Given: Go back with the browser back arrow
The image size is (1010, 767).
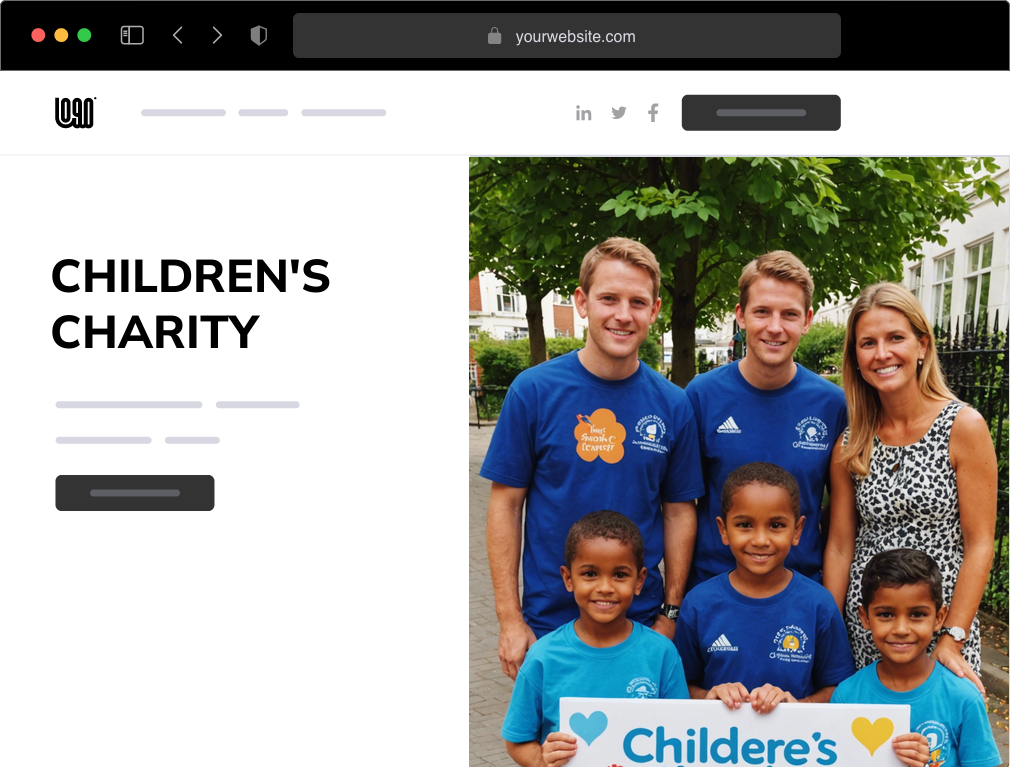Looking at the screenshot, I should pyautogui.click(x=178, y=35).
